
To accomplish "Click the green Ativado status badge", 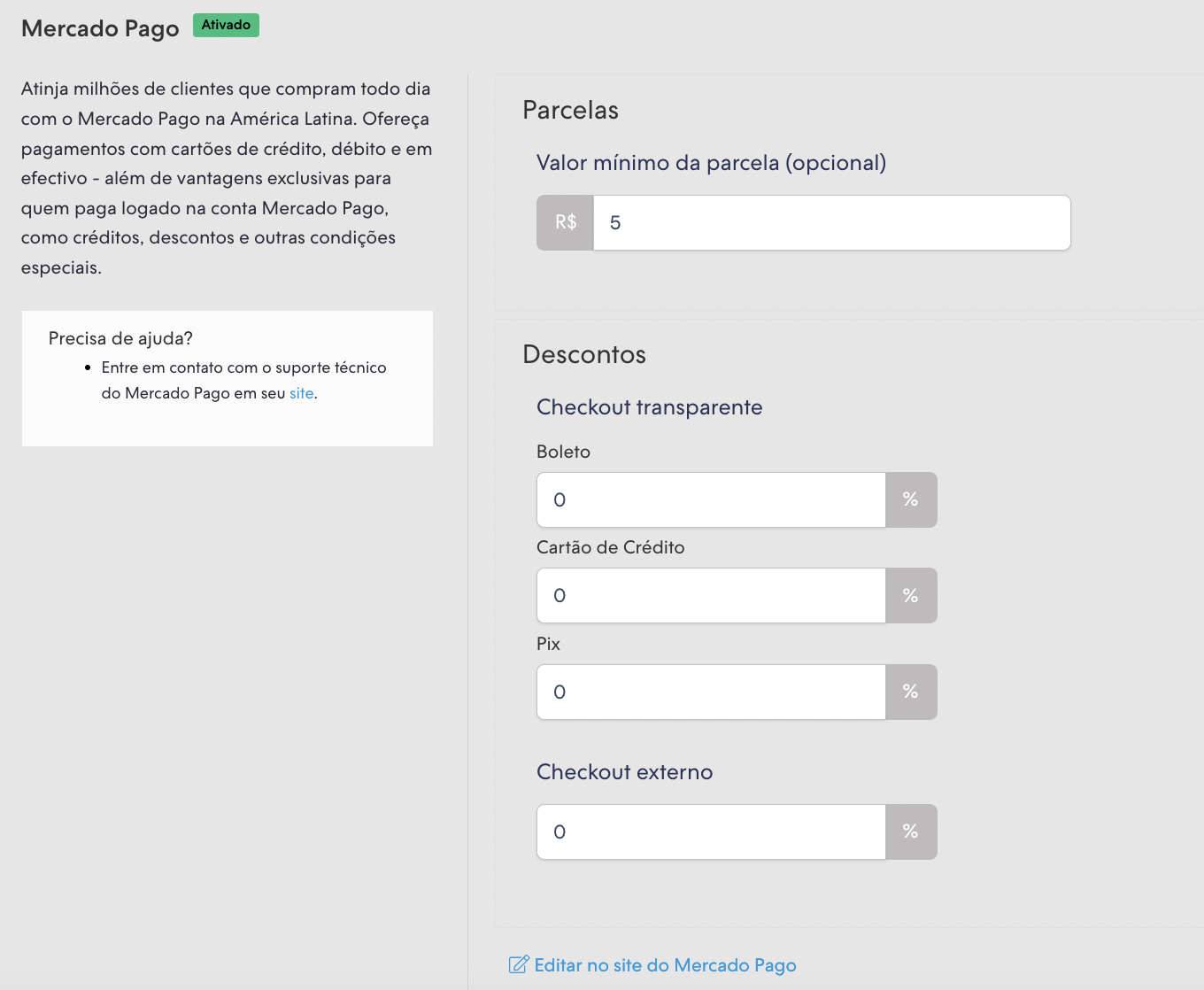I will (226, 25).
